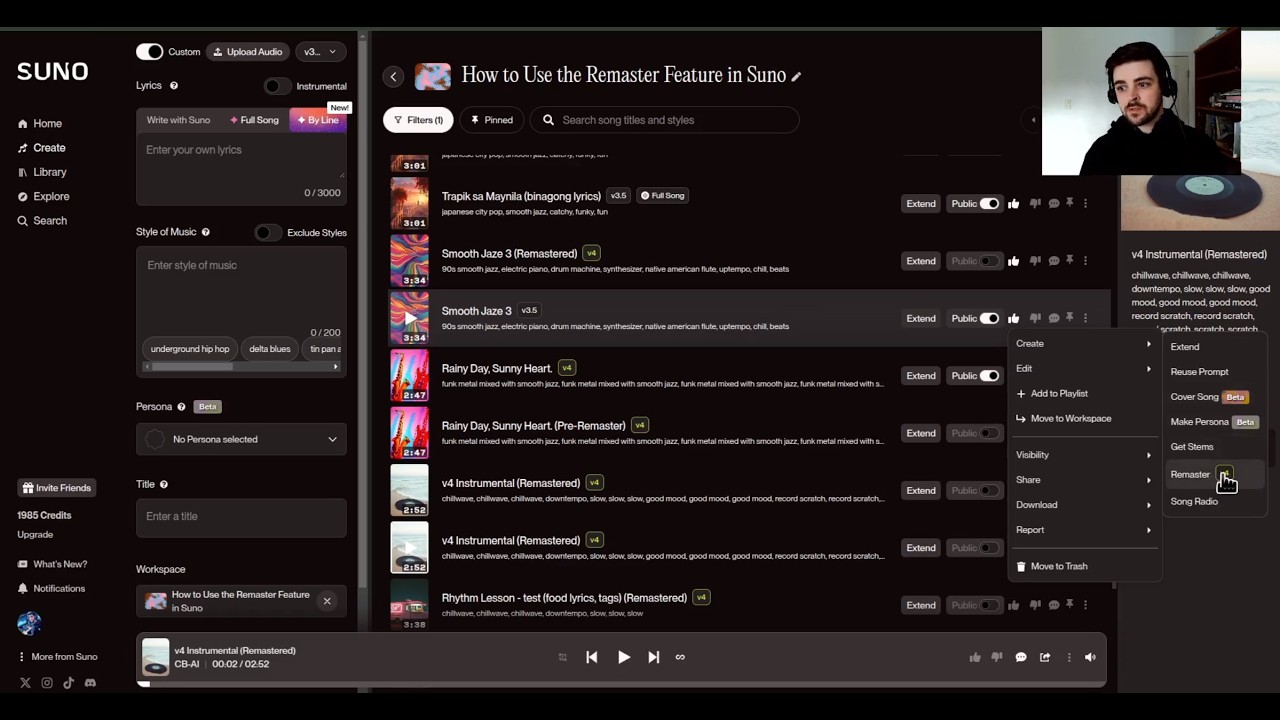Skip to the previous track in the player
This screenshot has width=1280, height=720.
coord(592,657)
